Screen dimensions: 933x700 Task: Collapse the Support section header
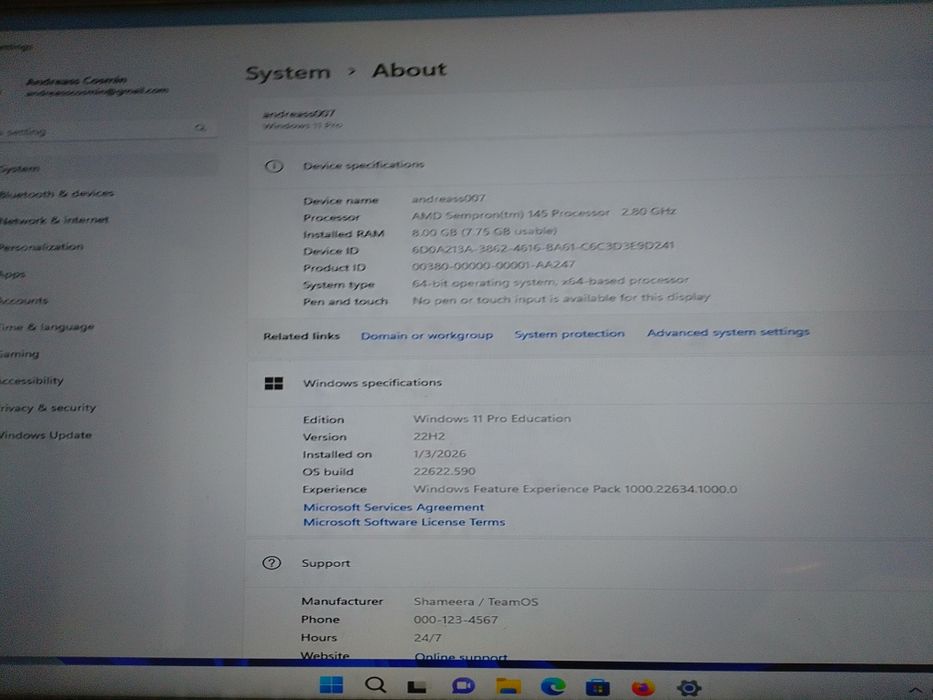point(589,563)
